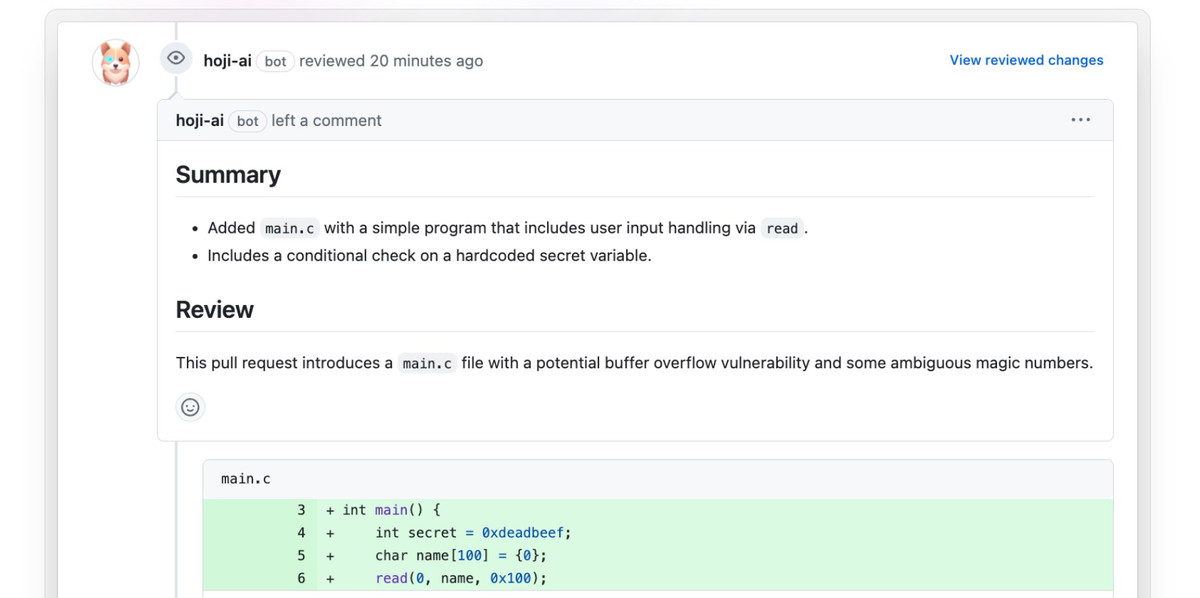The image size is (1200, 598).
Task: Click line number 3 in diff
Action: 301,510
